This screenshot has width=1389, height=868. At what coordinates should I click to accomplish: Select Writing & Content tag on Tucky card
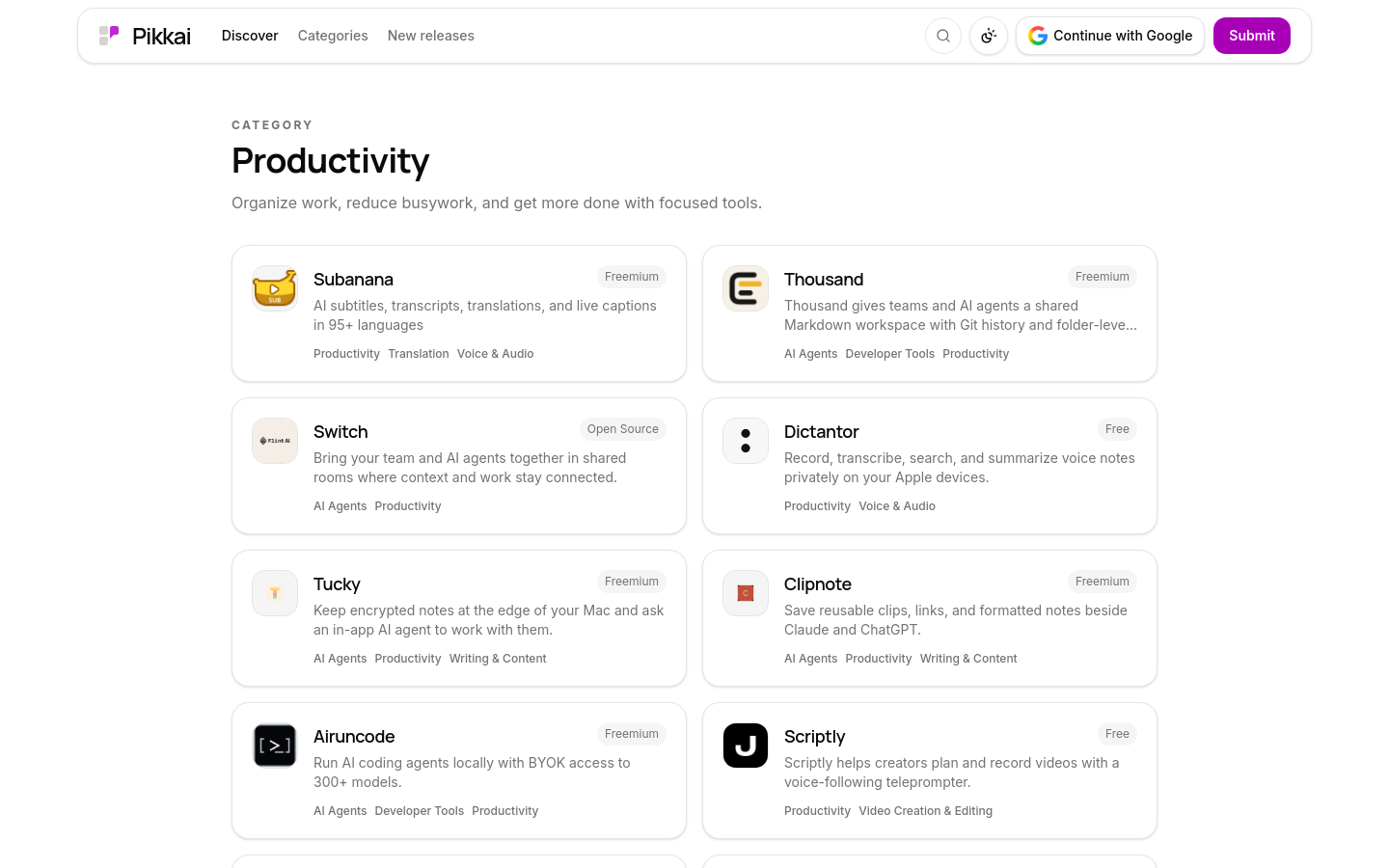498,659
